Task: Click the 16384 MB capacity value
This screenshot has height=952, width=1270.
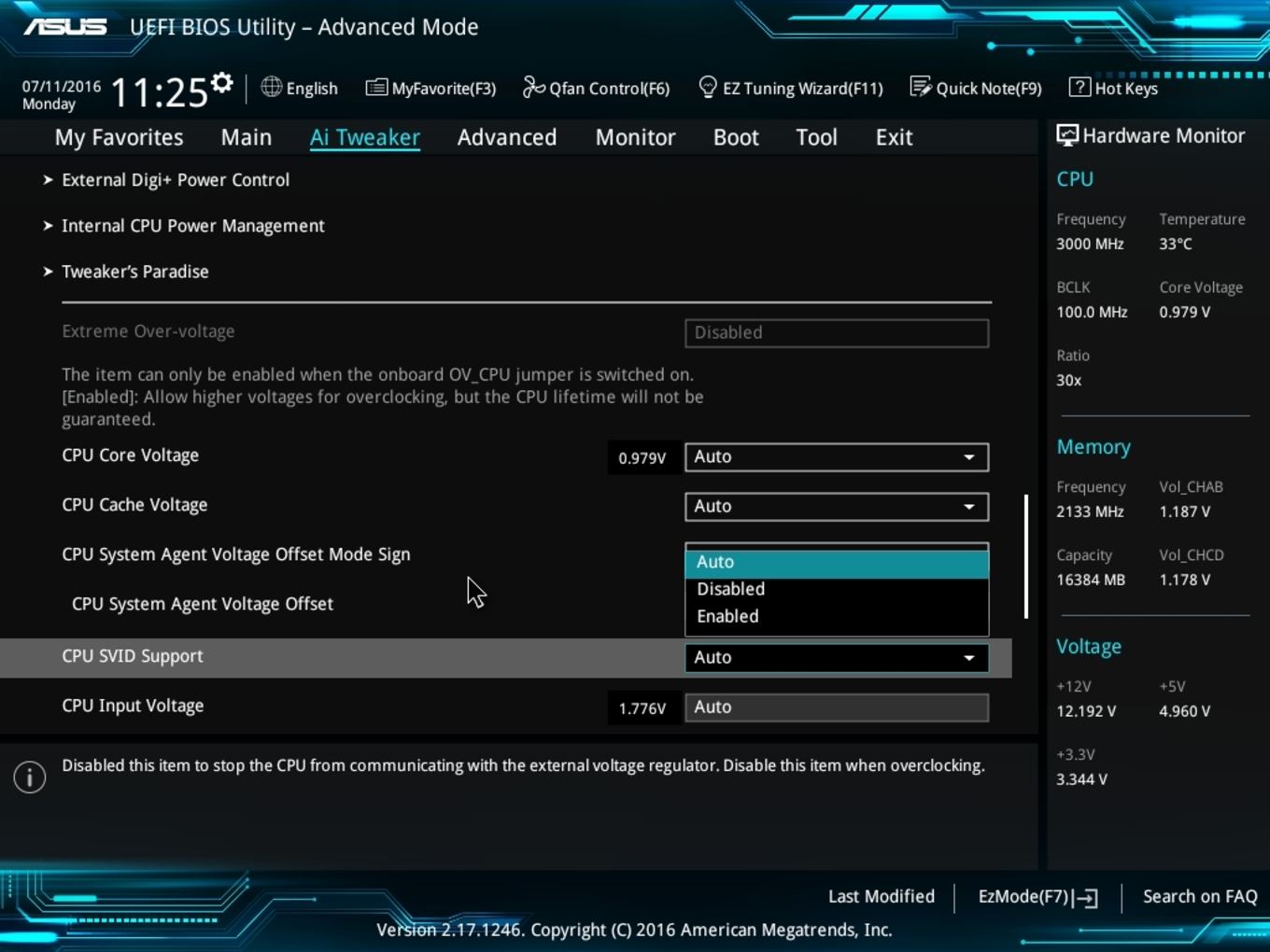Action: pos(1091,580)
